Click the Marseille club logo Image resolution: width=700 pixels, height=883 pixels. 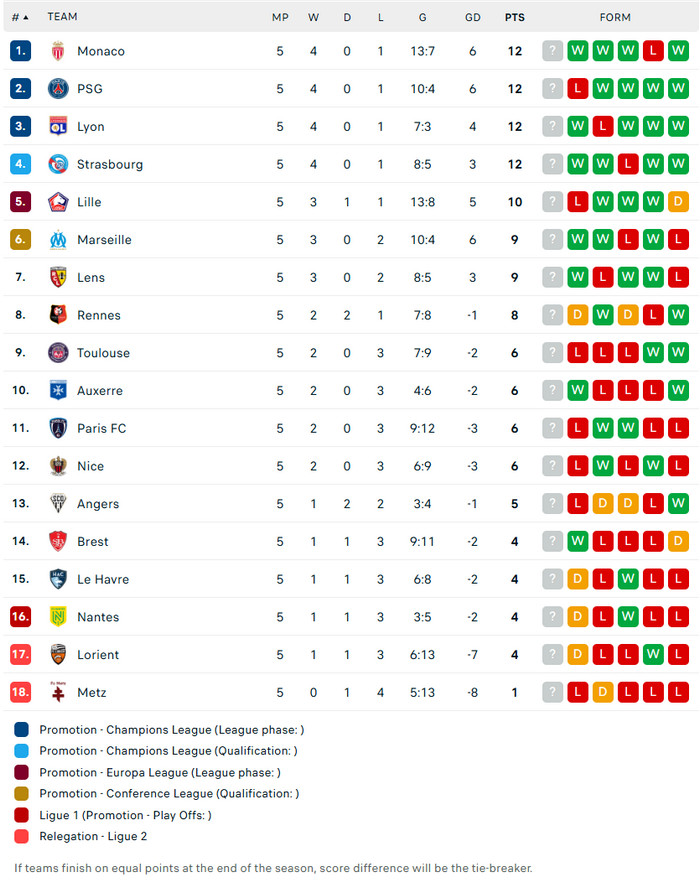coord(58,240)
